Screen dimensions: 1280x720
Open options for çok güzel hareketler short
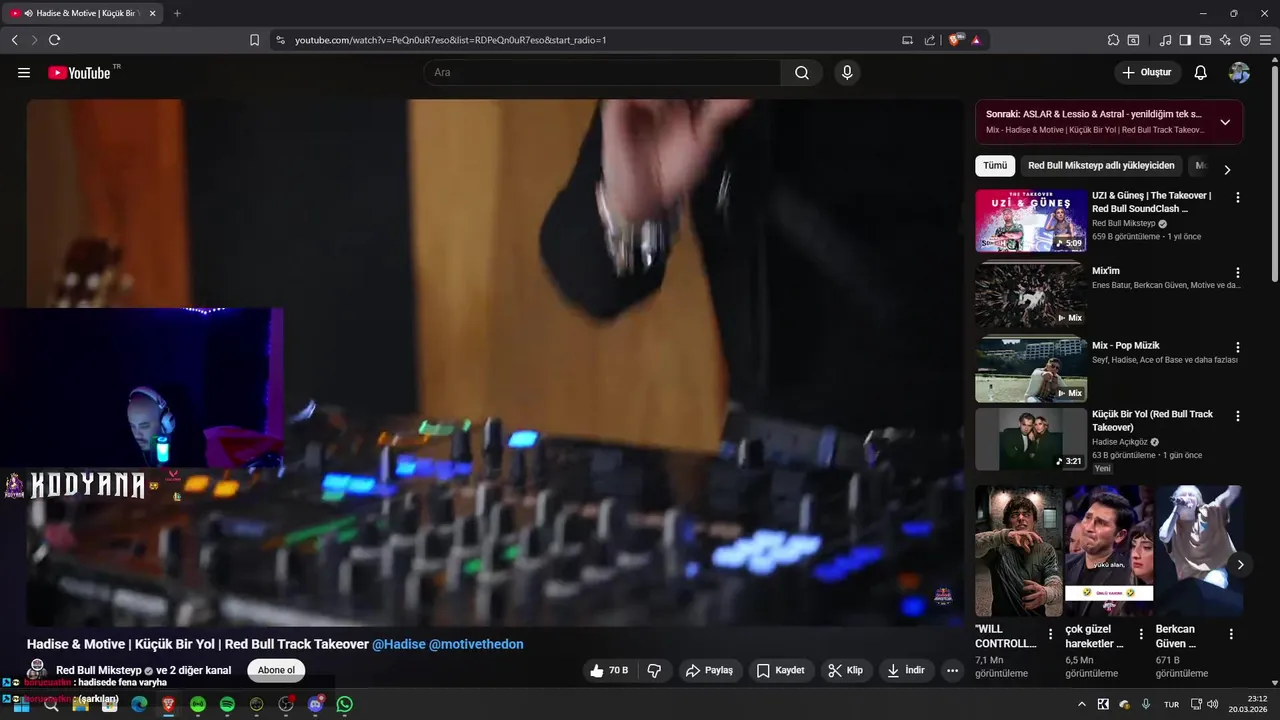(1141, 634)
